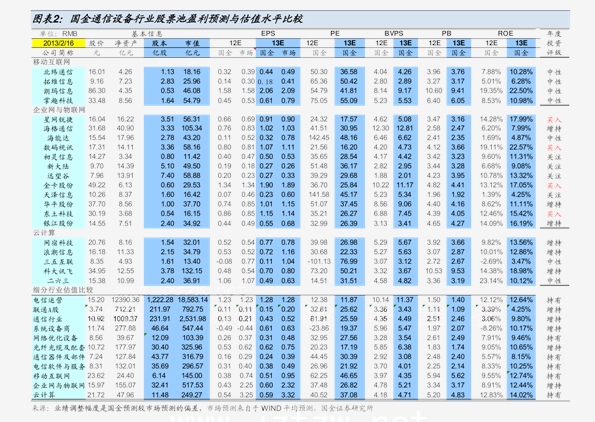
Task: Click the table title 图表2 国金通信设备行业股票池
Action: point(167,19)
